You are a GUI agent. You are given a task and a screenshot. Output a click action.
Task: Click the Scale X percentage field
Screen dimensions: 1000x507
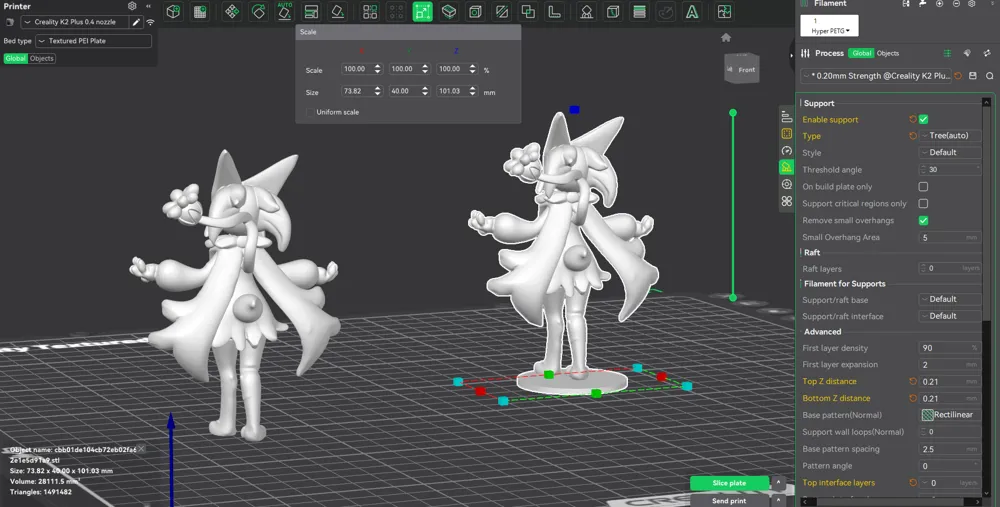coord(356,69)
